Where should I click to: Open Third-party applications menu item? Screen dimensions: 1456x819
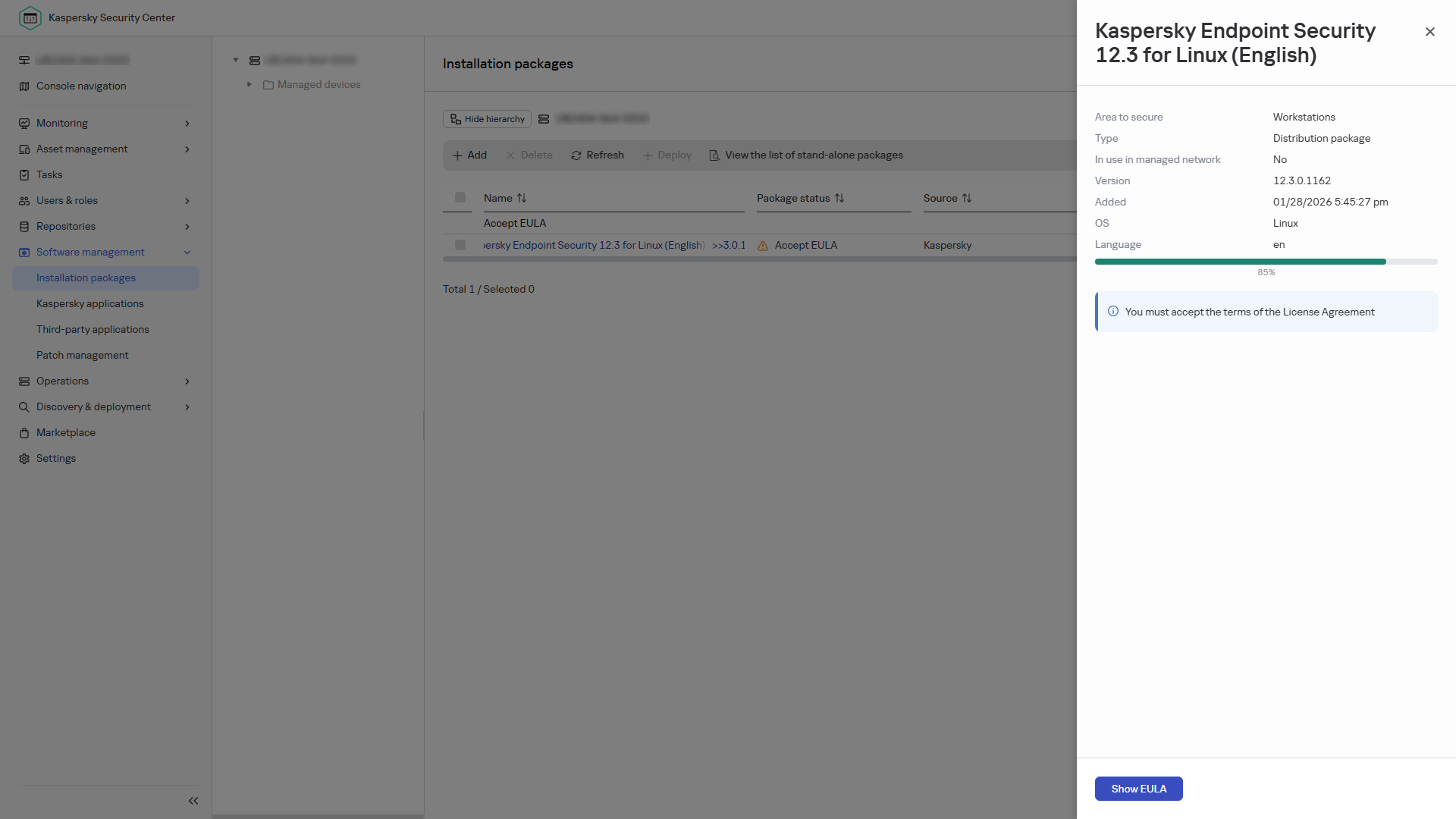point(93,329)
